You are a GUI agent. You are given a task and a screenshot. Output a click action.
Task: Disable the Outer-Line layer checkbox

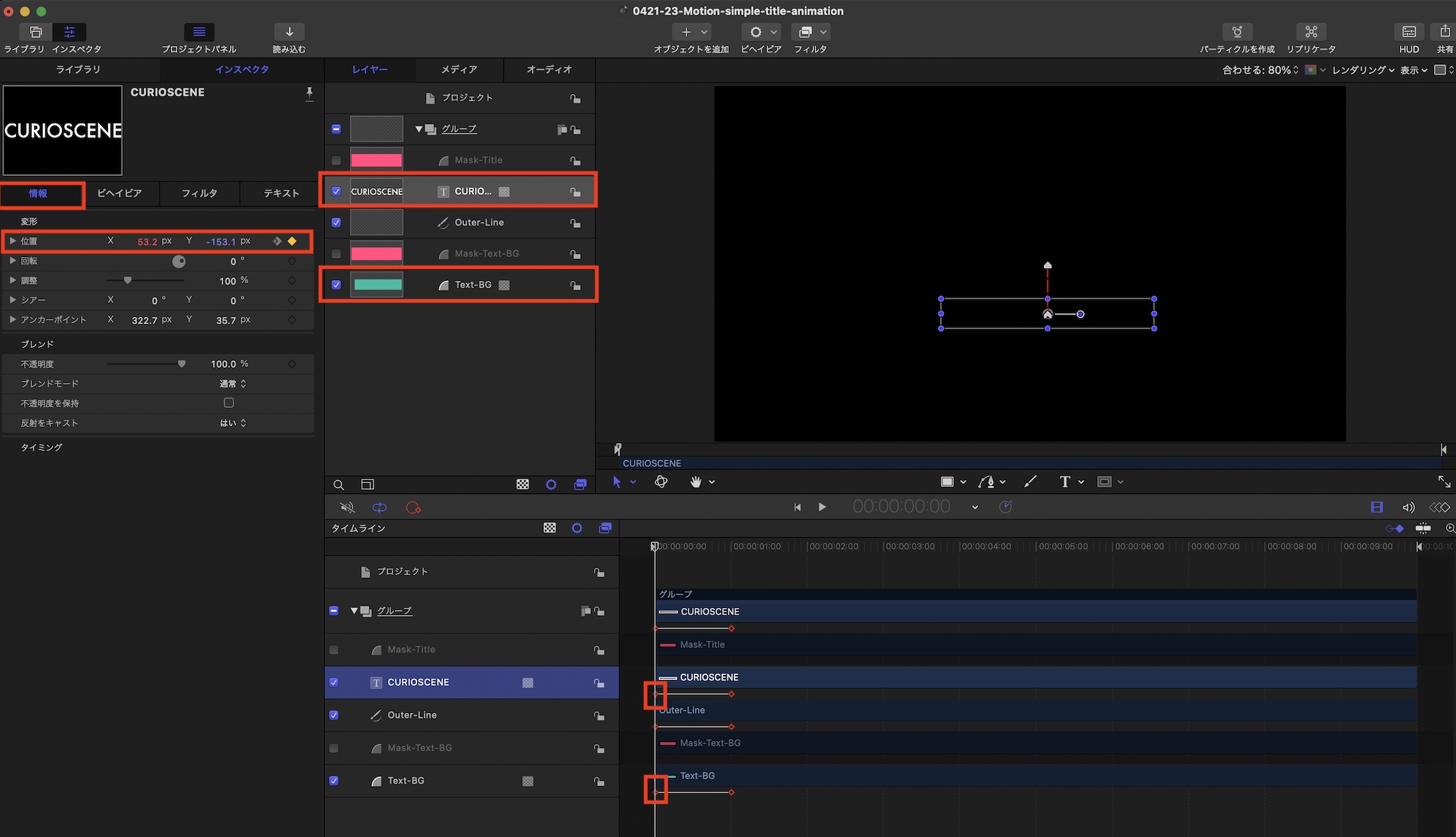click(336, 223)
